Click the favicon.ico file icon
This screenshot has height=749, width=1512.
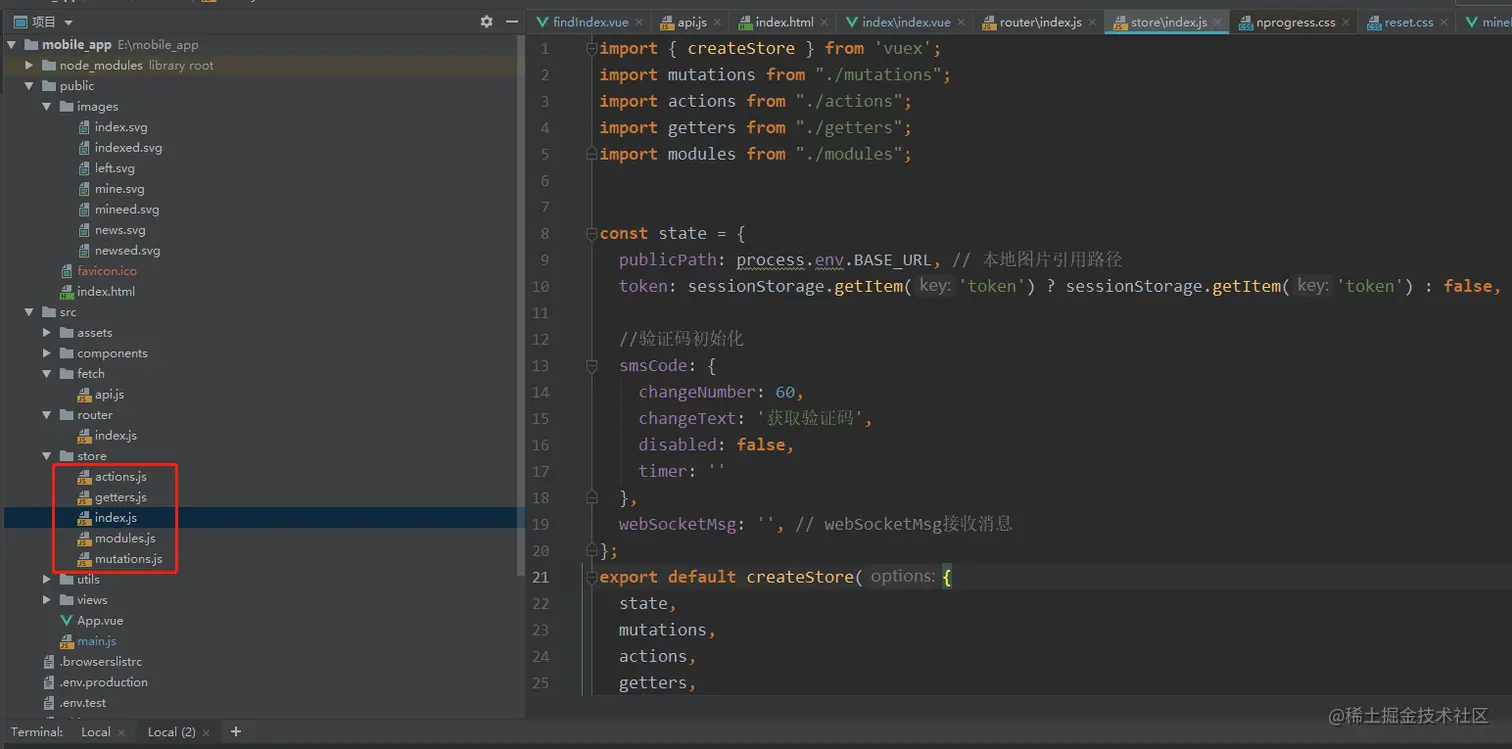pyautogui.click(x=67, y=271)
